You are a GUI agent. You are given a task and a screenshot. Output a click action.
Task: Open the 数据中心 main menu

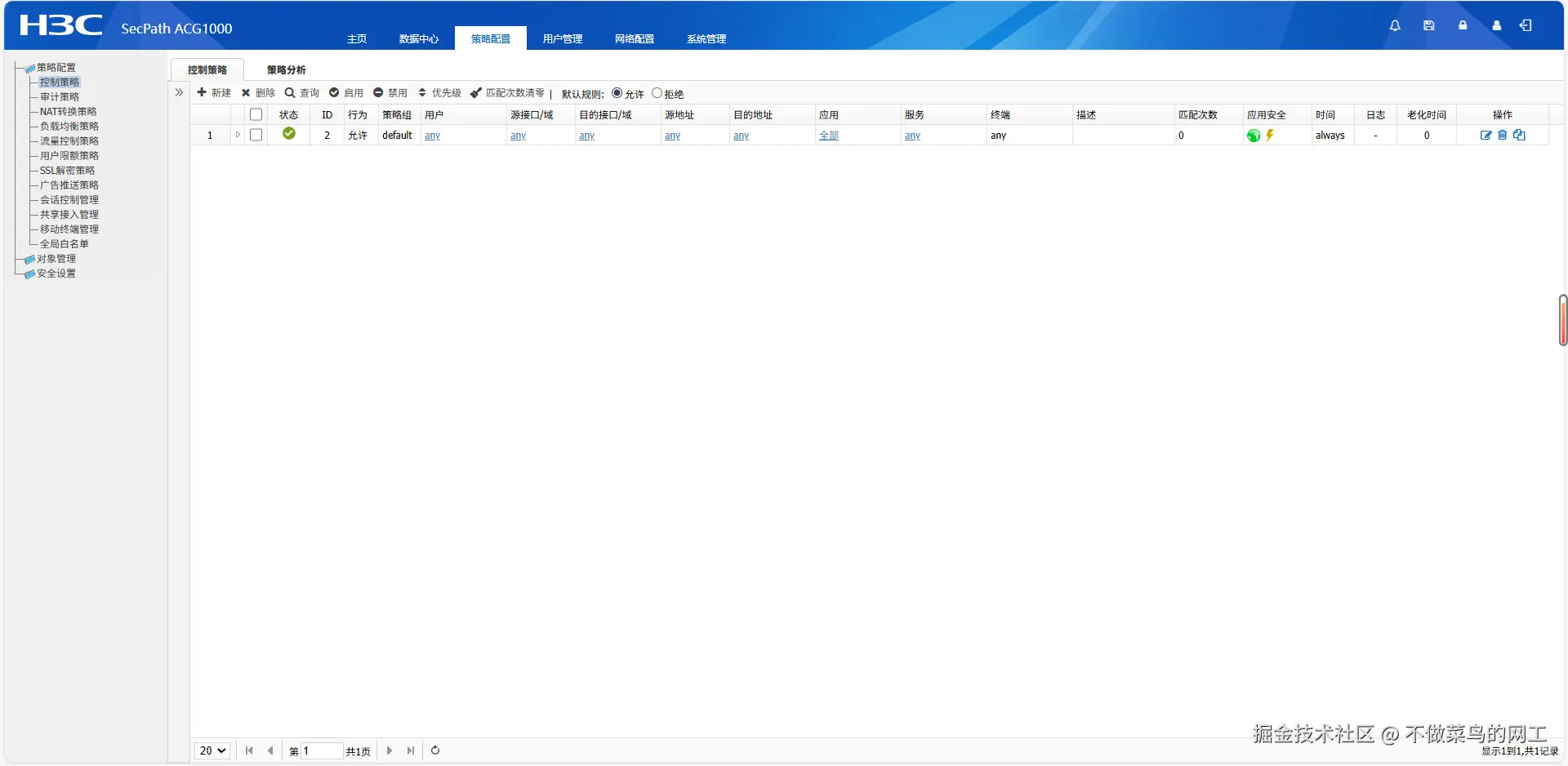point(419,38)
